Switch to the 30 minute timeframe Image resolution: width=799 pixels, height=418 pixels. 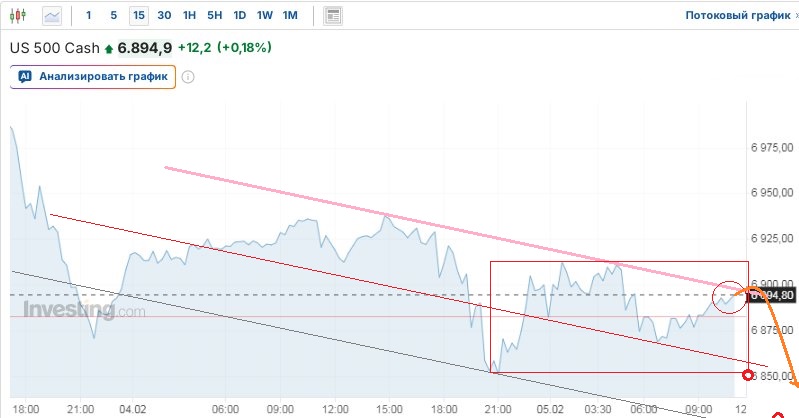164,16
